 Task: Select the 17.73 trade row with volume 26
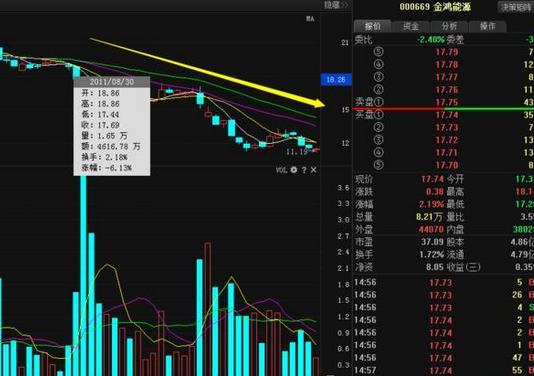(444, 295)
